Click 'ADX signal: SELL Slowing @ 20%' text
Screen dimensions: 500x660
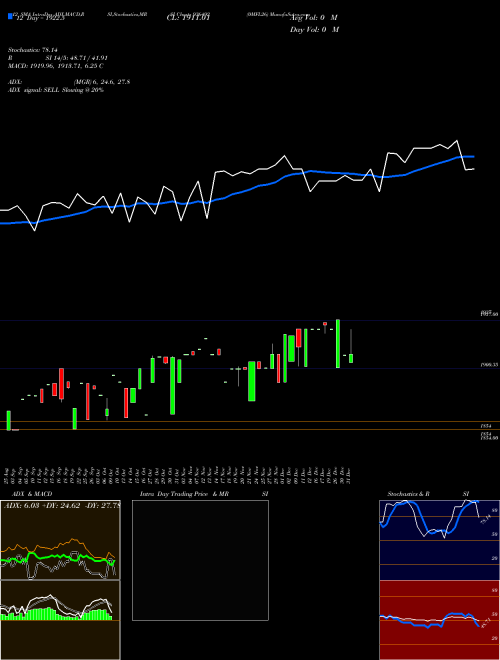[56, 90]
